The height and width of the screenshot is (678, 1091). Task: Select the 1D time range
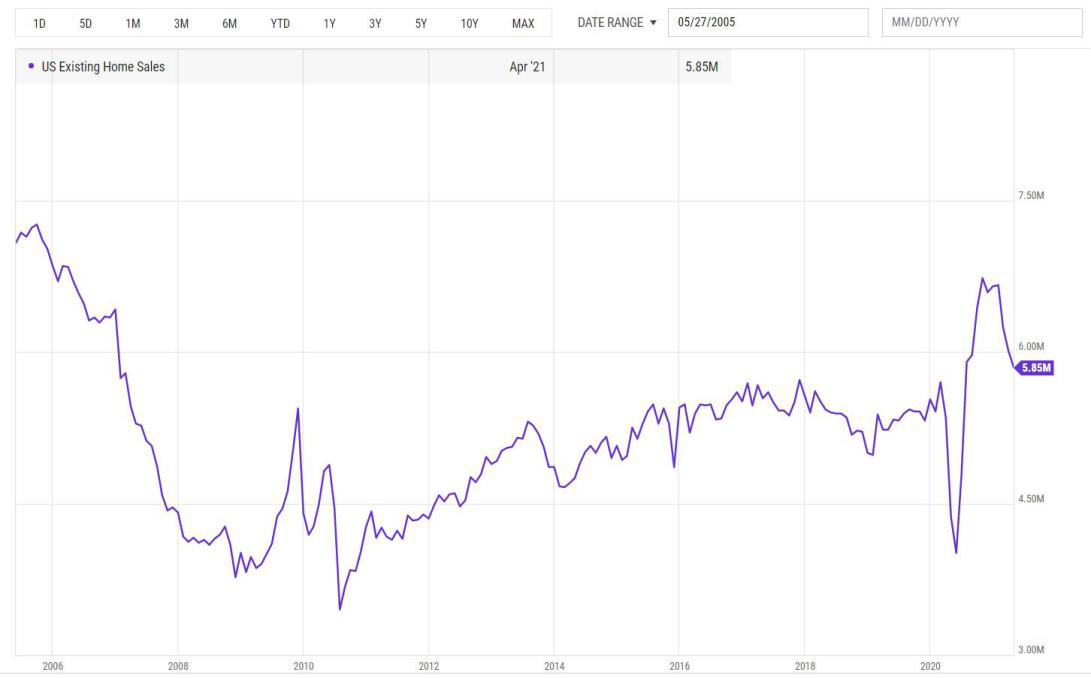pyautogui.click(x=40, y=24)
